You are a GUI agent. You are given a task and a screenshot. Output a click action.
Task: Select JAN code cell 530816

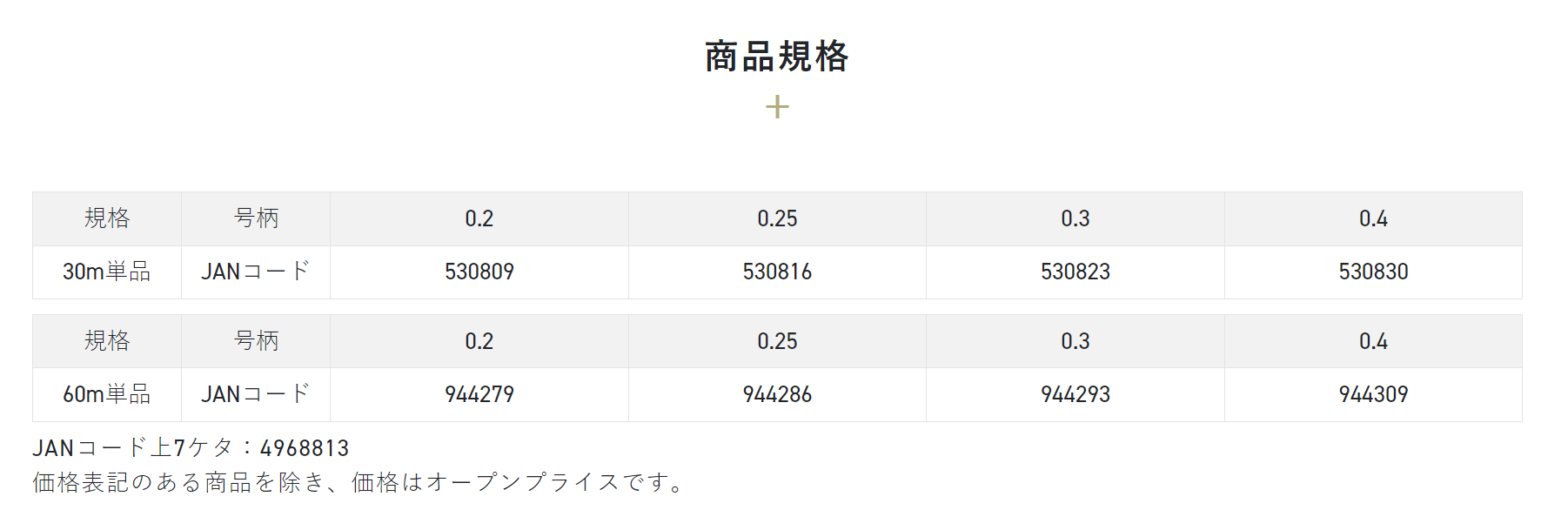777,272
